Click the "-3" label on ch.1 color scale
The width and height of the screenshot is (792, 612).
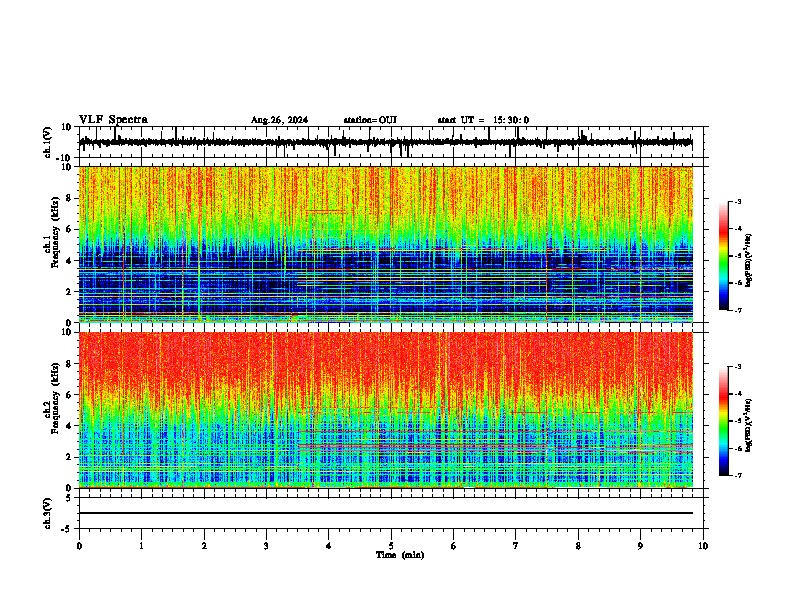738,201
